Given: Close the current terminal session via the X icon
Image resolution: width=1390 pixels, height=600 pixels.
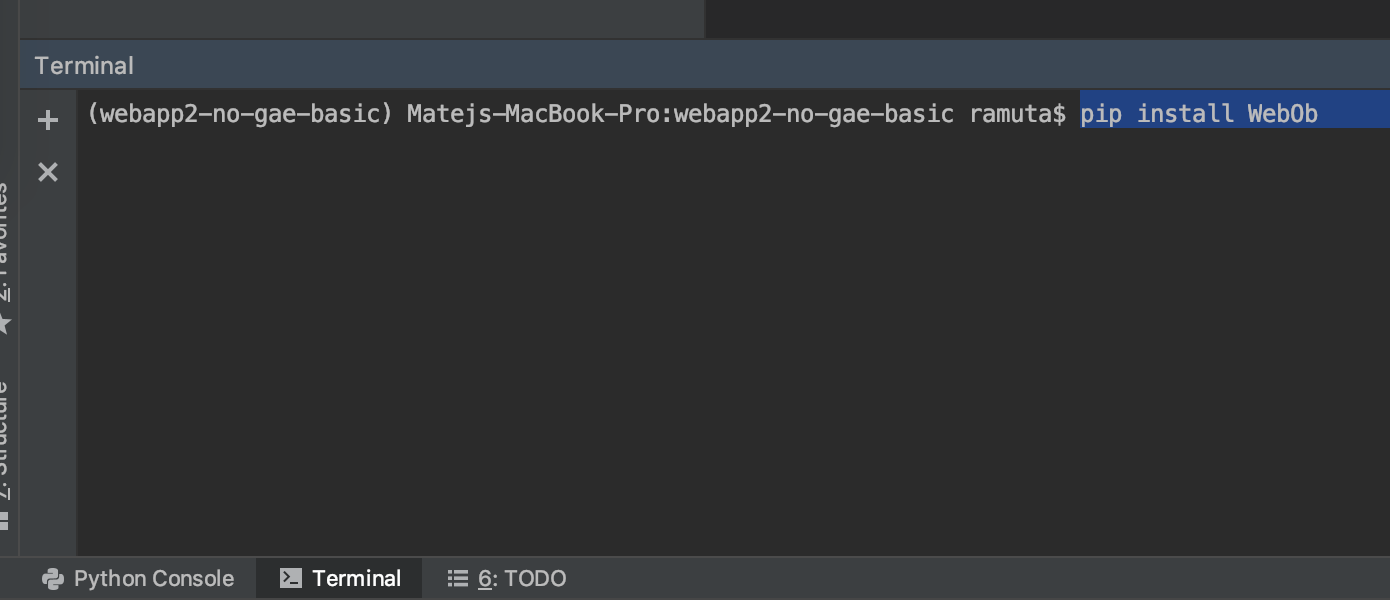Looking at the screenshot, I should coord(48,172).
